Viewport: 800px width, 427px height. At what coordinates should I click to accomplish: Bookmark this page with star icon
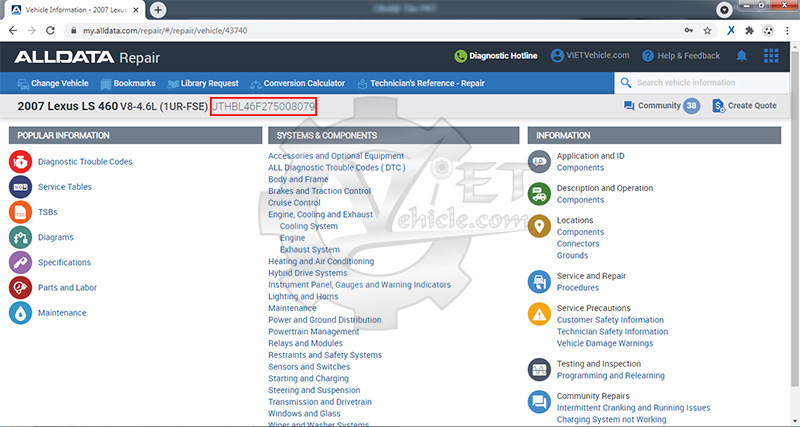click(707, 31)
